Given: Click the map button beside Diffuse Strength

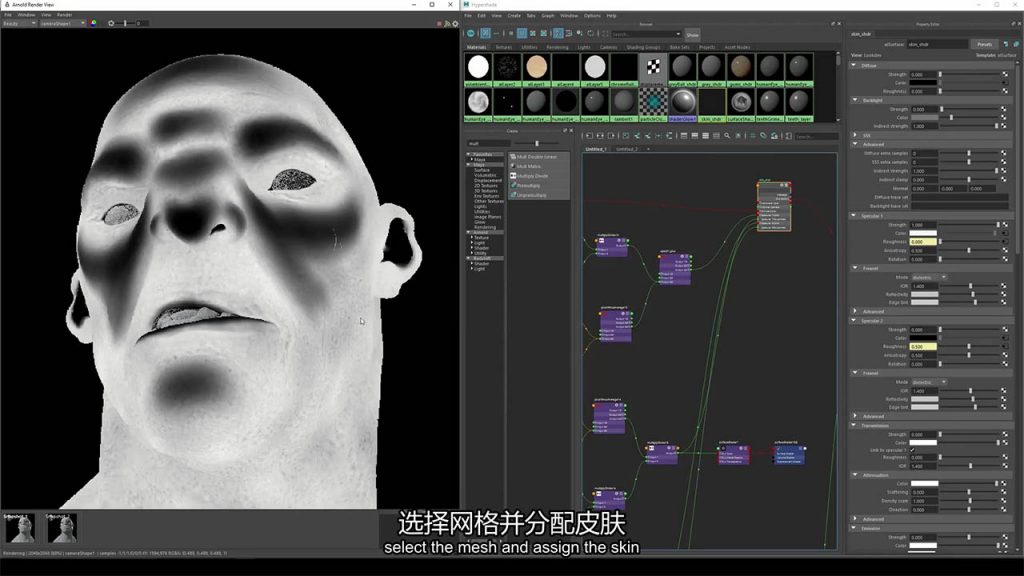Looking at the screenshot, I should pyautogui.click(x=1003, y=75).
